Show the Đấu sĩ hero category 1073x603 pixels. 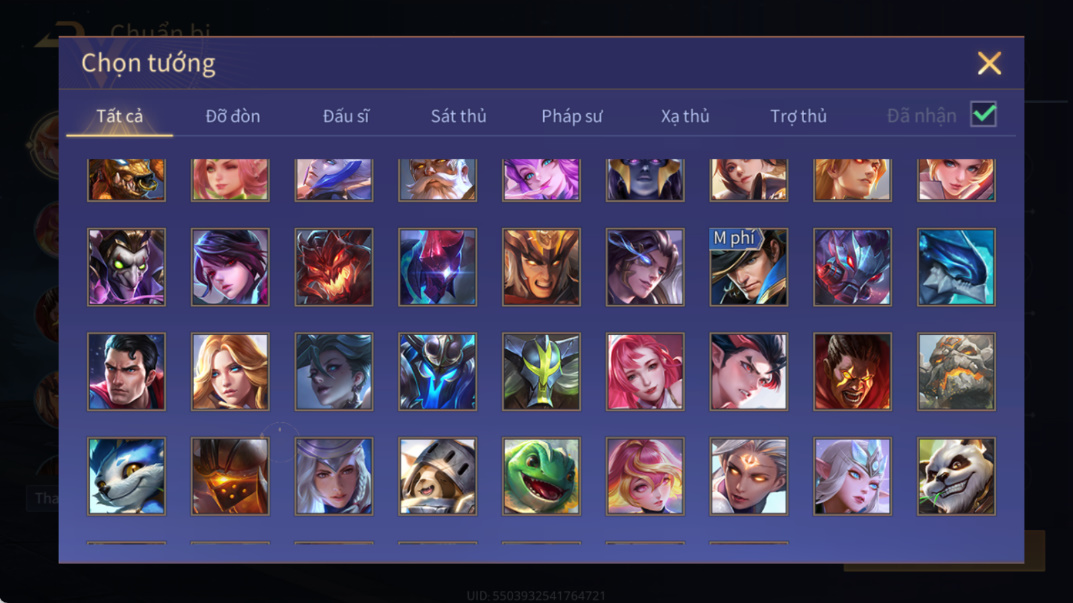pos(346,116)
